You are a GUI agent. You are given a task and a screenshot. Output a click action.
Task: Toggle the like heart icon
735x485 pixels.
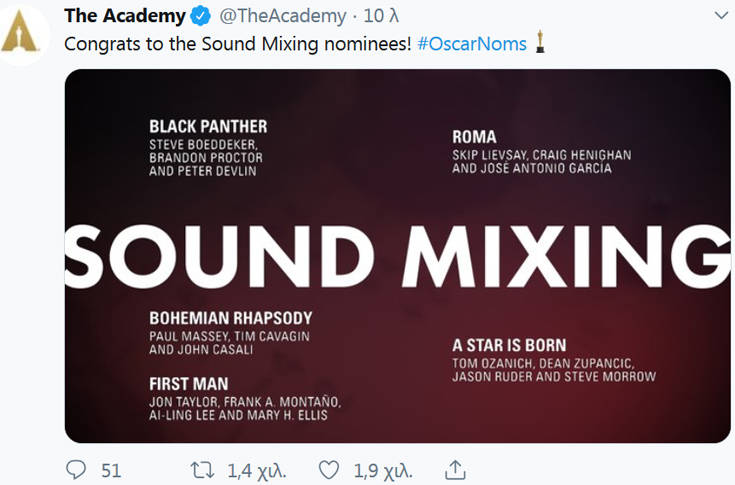(x=328, y=469)
